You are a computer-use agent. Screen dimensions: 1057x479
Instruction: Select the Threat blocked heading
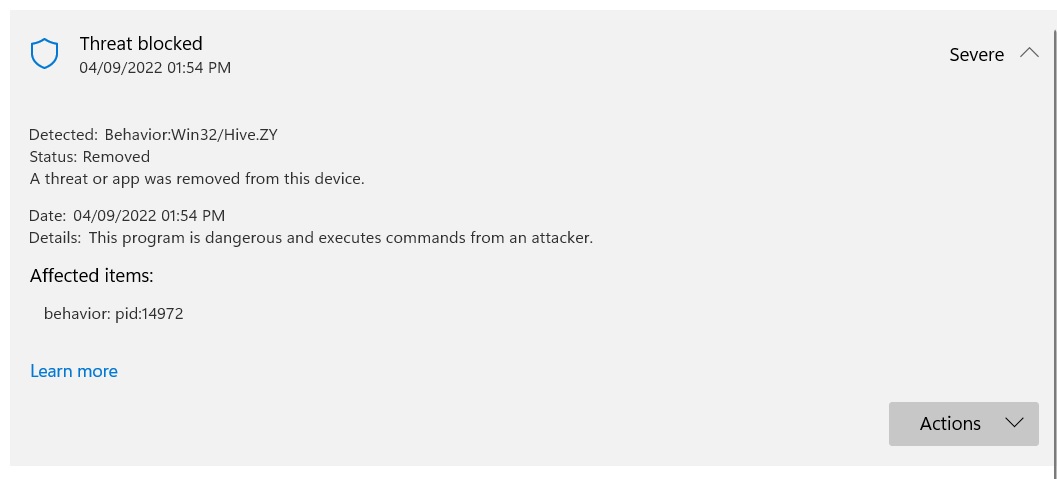[141, 44]
